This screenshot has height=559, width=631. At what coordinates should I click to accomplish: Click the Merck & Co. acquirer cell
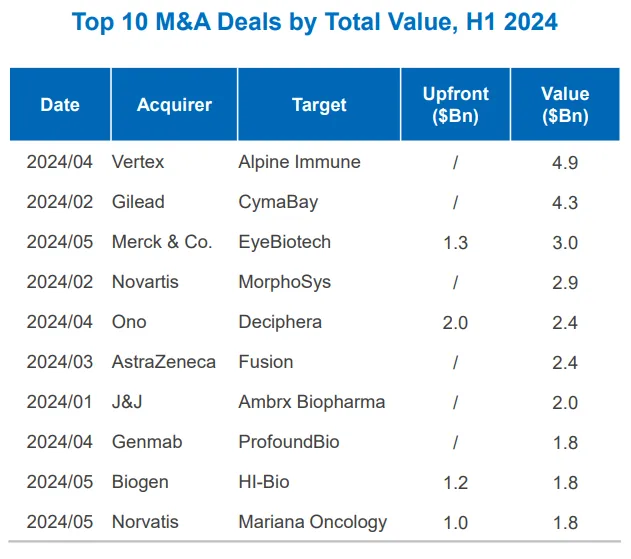pyautogui.click(x=162, y=242)
